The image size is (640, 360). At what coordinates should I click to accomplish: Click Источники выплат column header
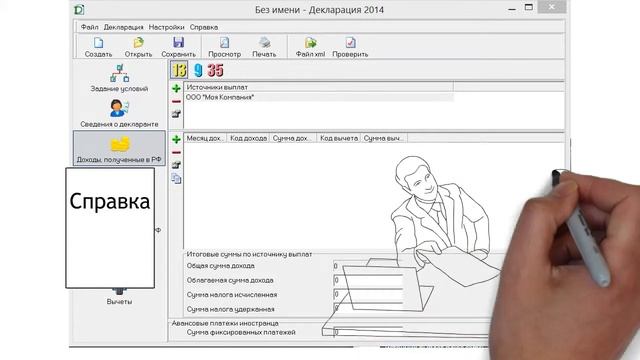point(319,87)
